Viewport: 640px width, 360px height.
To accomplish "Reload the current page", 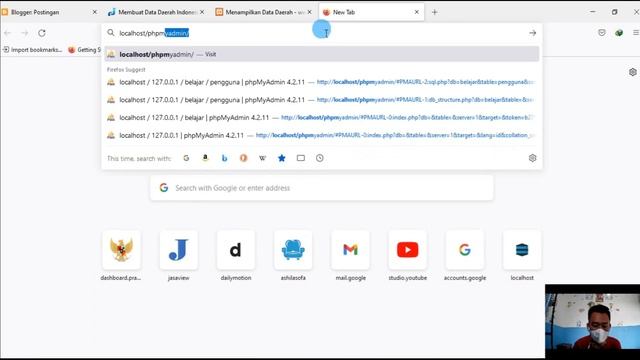I will pyautogui.click(x=42, y=33).
